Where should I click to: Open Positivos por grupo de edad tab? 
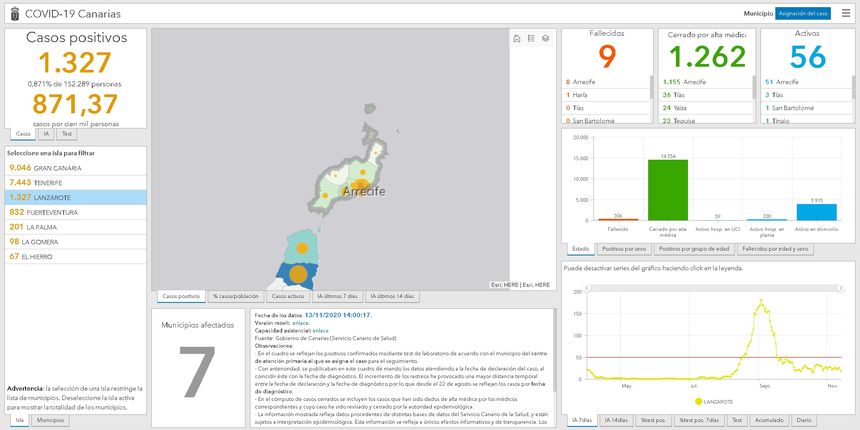[694, 249]
